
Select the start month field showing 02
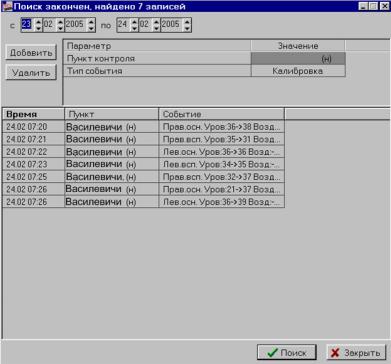49,24
